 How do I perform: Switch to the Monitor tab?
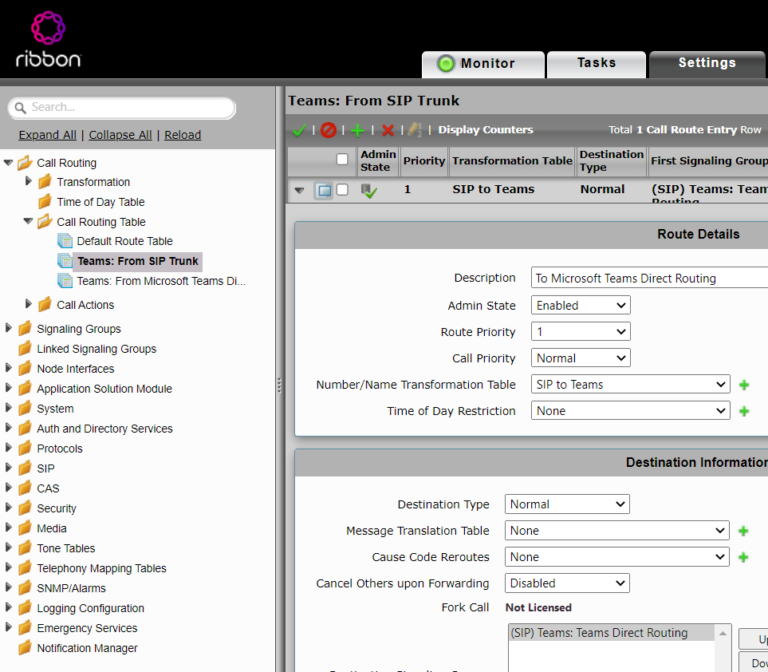point(483,64)
